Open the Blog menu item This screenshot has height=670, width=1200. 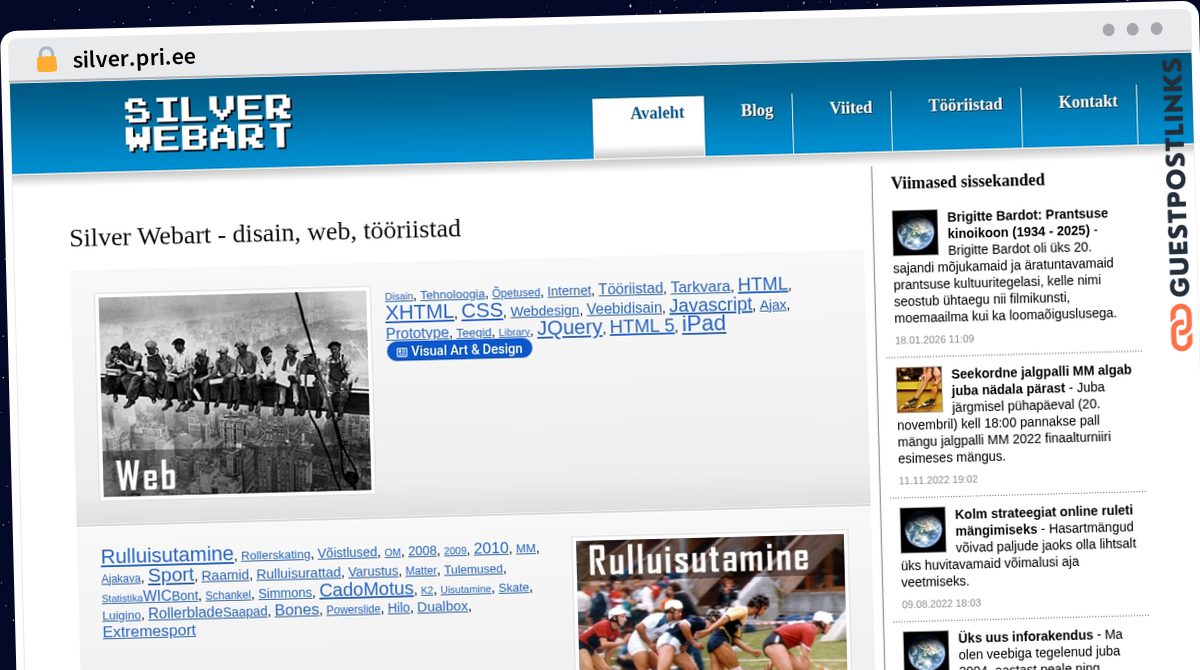(757, 110)
